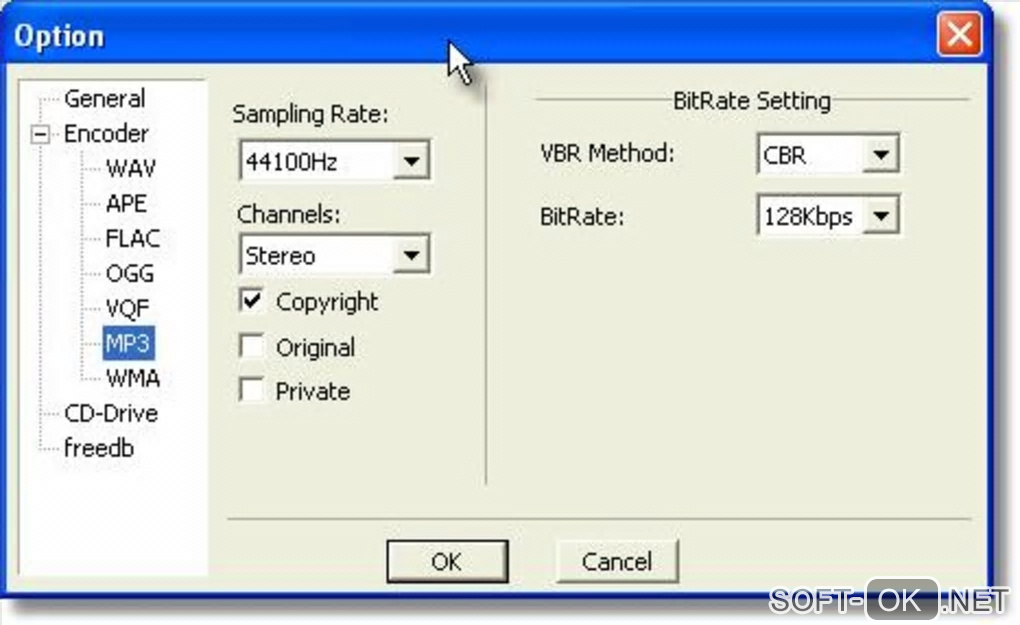
Task: Uncheck the Copyright checkbox
Action: click(x=252, y=301)
